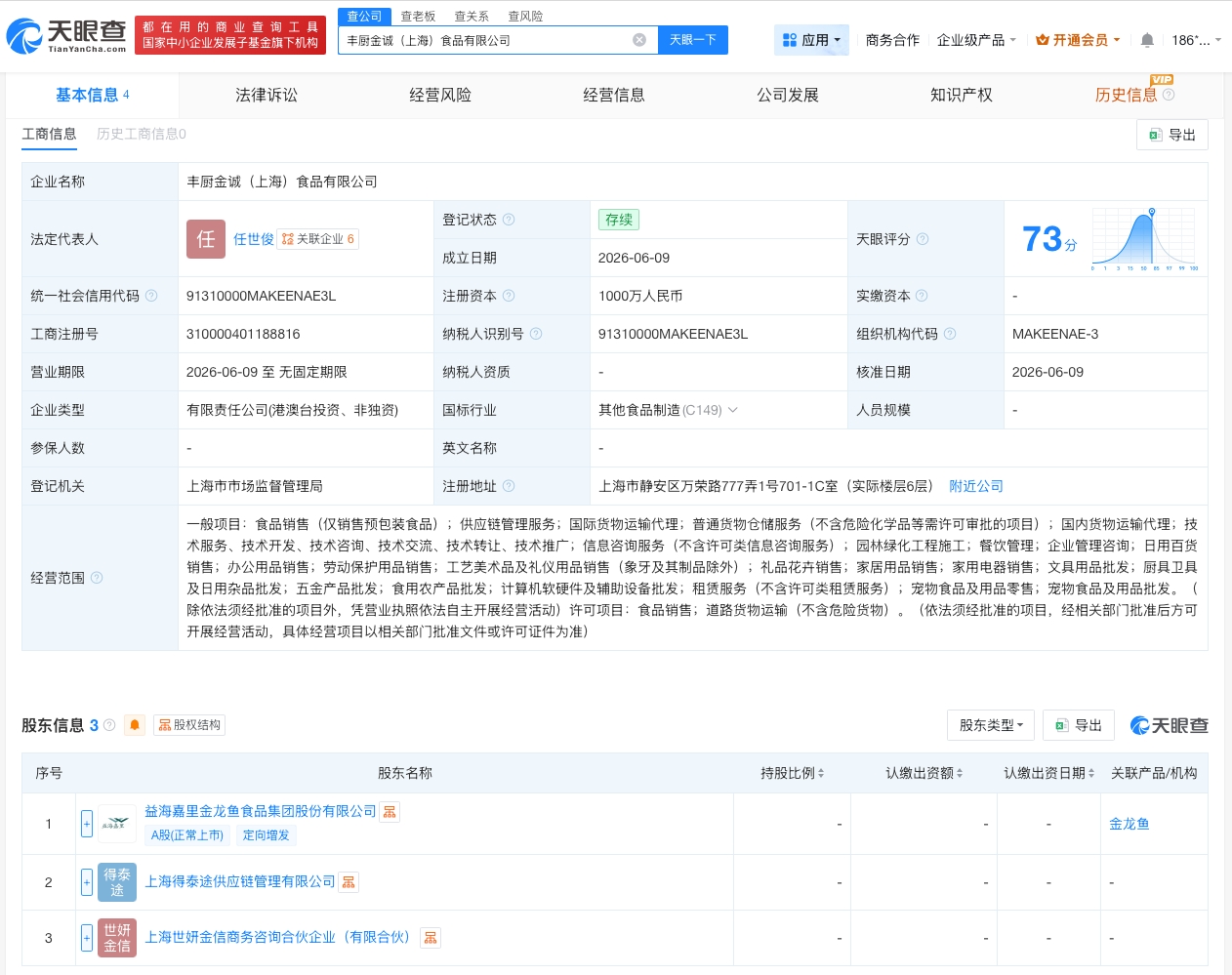This screenshot has height=975, width=1232.
Task: Open 益海嘉里金龙鱼食品集团股份有限公司 link
Action: pos(260,812)
